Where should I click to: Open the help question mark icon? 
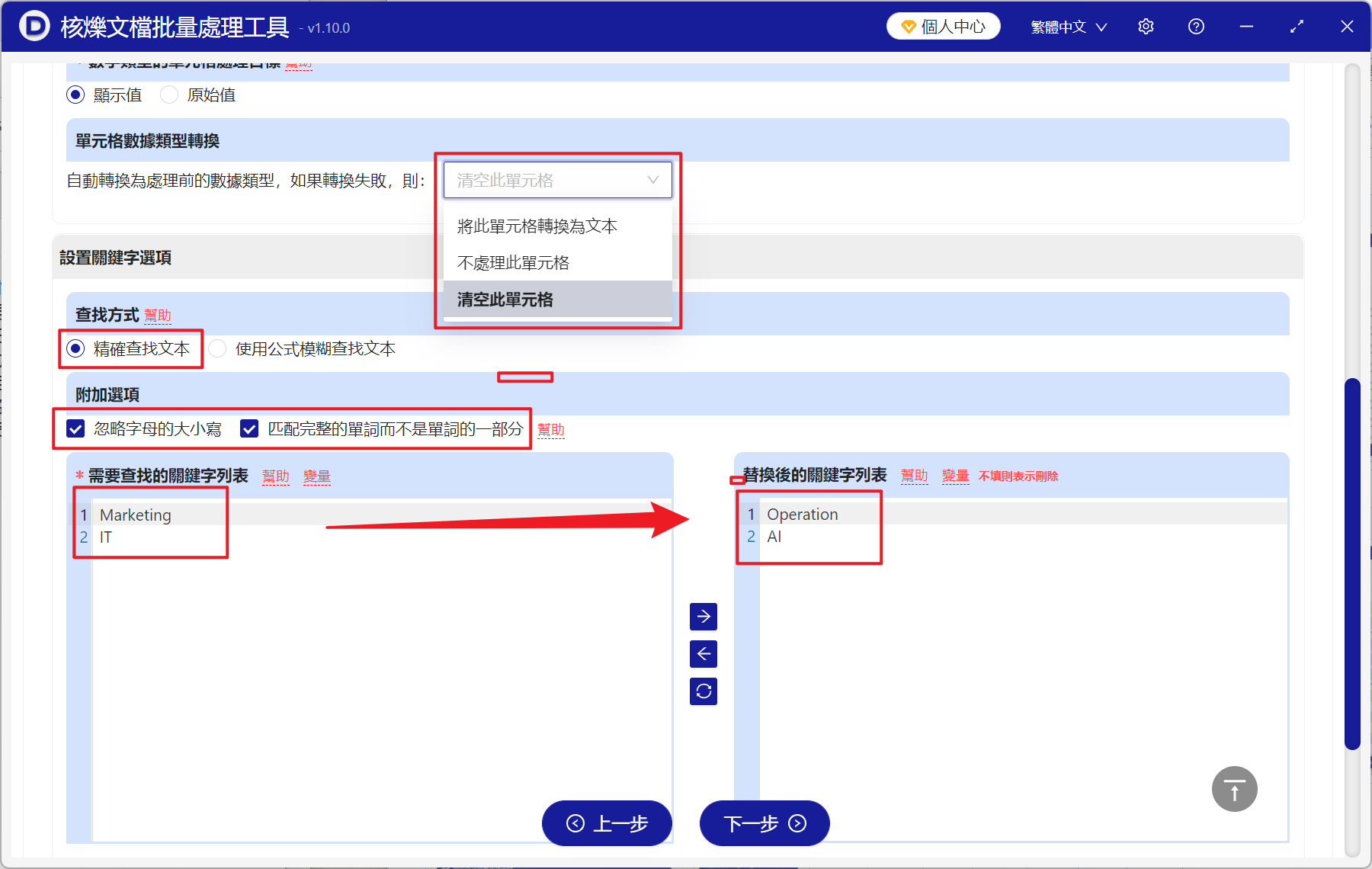[1196, 26]
